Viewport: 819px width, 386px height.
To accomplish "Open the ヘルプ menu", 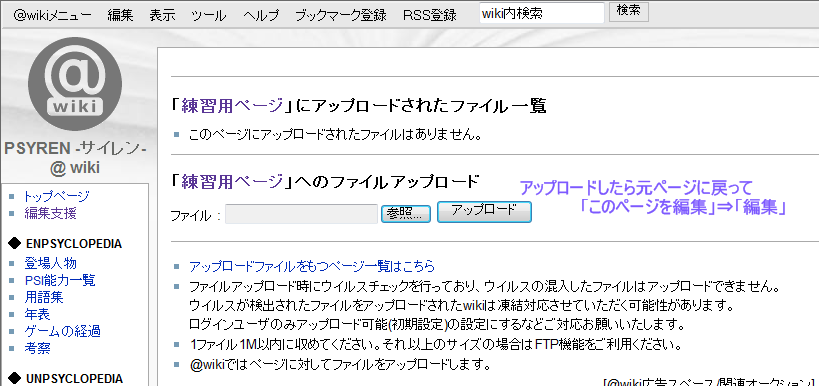I will (261, 15).
